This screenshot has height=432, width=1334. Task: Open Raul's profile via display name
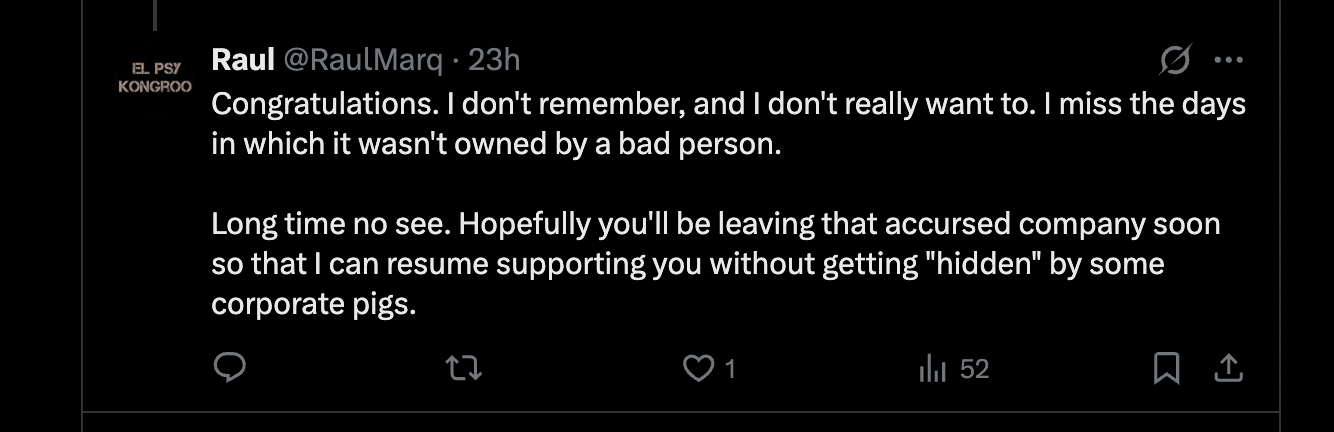[243, 61]
